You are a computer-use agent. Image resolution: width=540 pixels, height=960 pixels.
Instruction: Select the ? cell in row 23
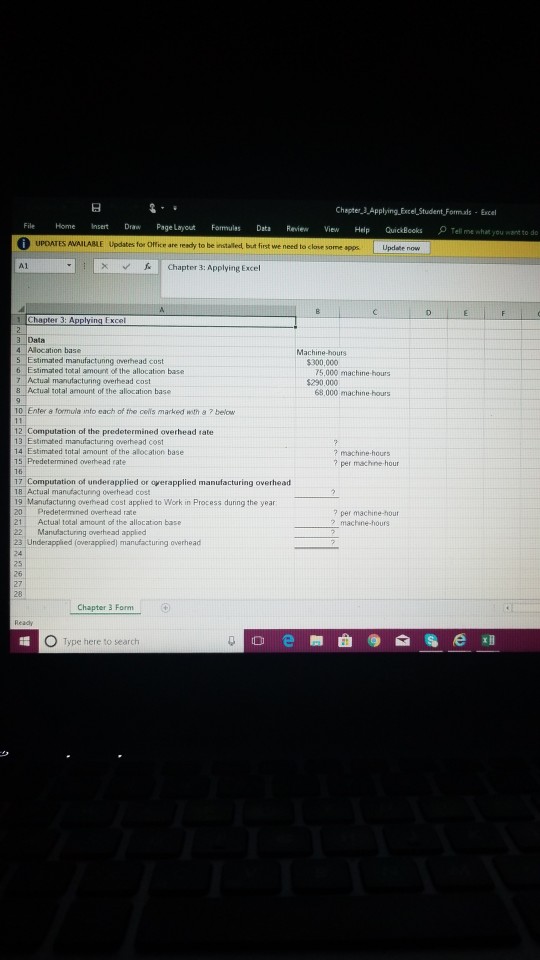pos(317,542)
